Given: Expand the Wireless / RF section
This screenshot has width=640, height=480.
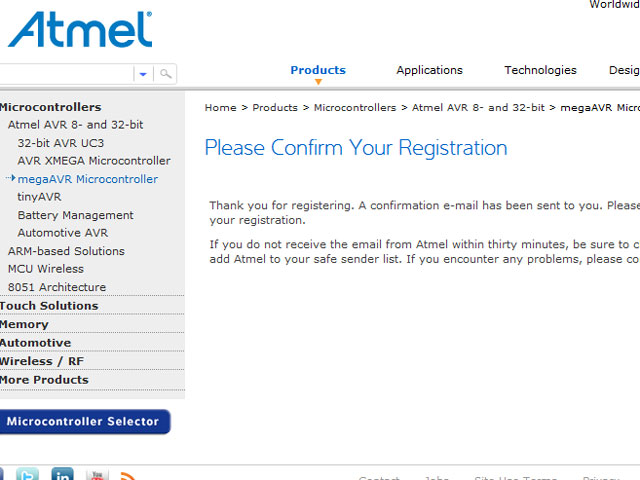Looking at the screenshot, I should (41, 361).
